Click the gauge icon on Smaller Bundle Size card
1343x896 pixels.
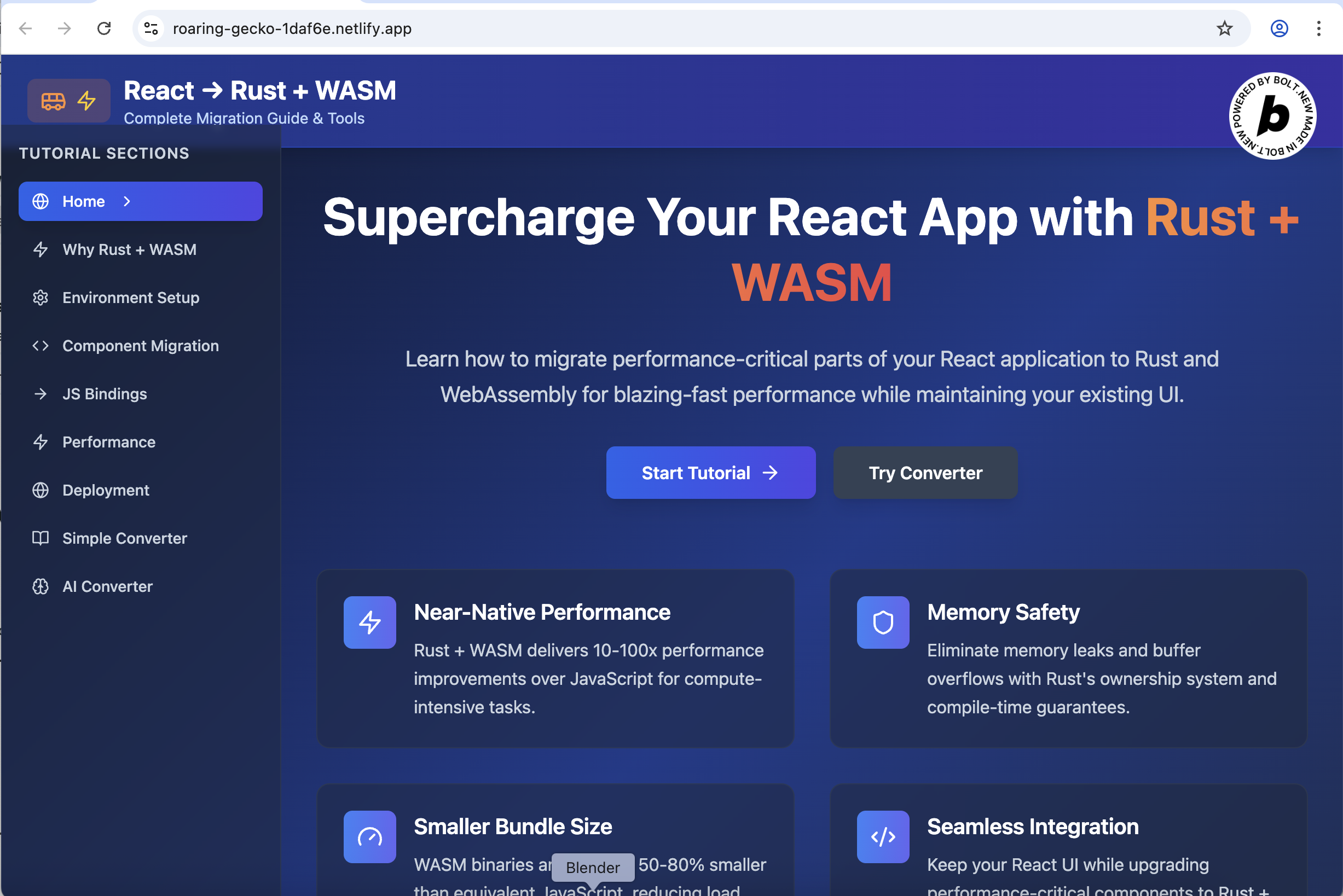coord(369,836)
